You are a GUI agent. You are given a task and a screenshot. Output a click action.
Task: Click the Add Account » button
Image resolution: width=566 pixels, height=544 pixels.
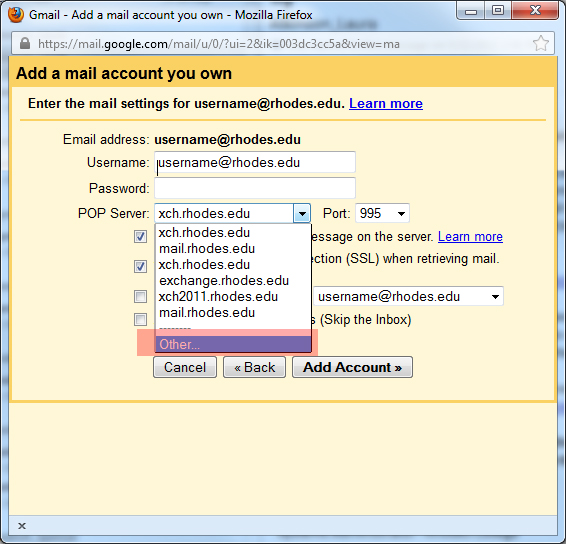[x=352, y=367]
